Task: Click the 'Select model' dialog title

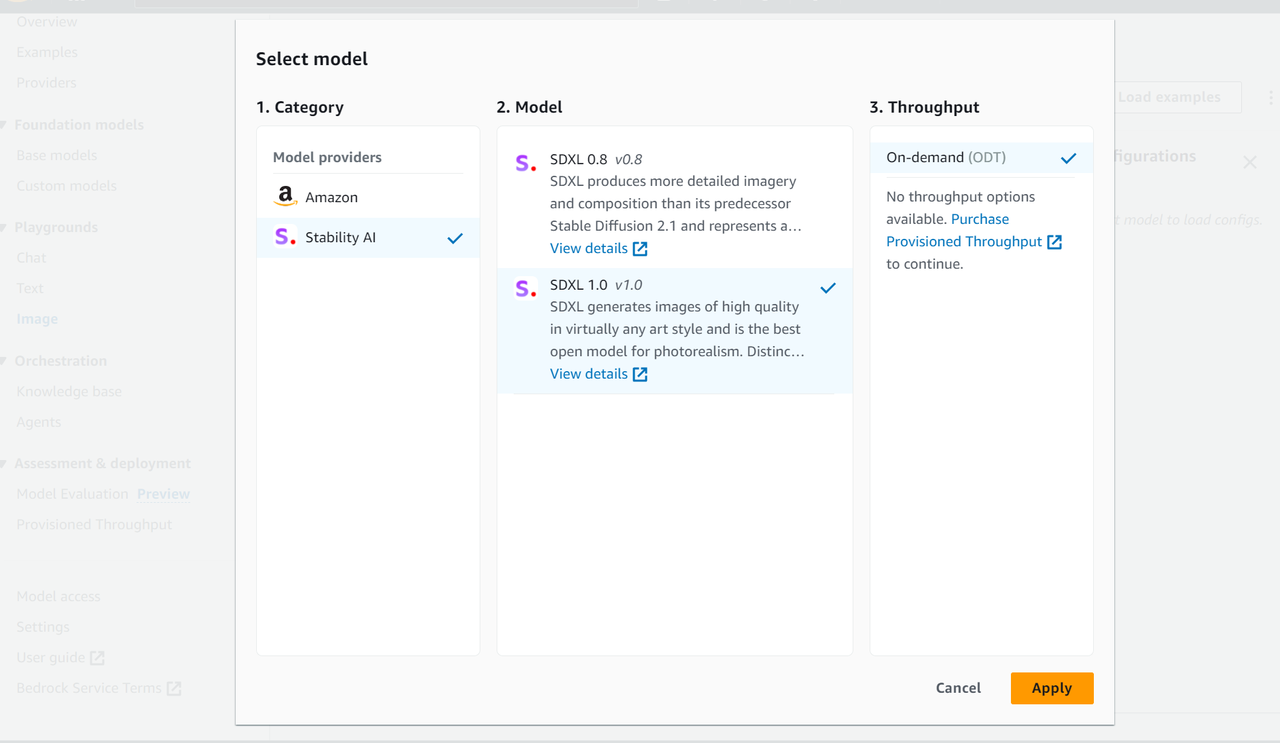Action: click(x=312, y=59)
